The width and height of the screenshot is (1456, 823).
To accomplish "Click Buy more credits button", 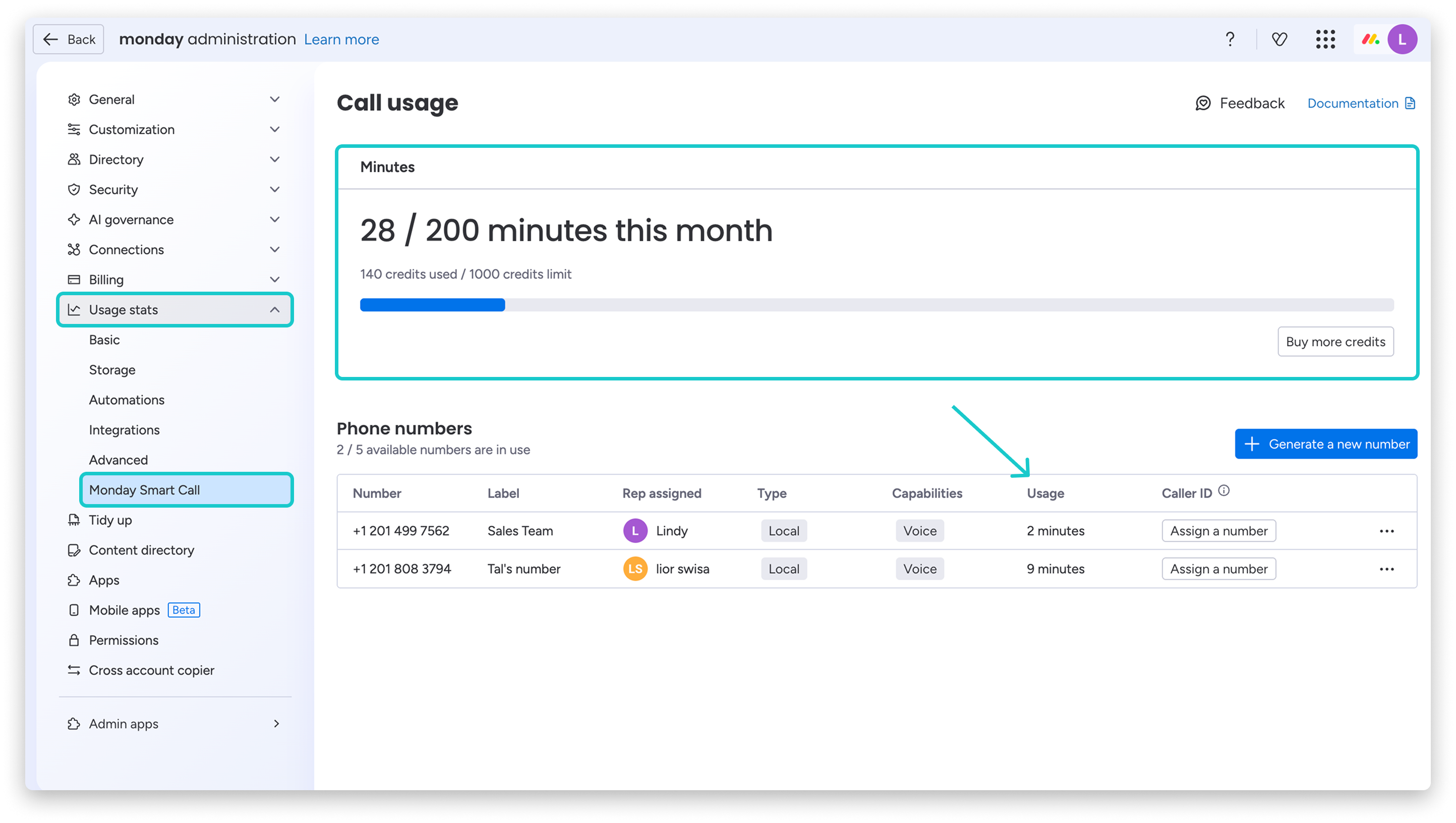I will (x=1335, y=342).
